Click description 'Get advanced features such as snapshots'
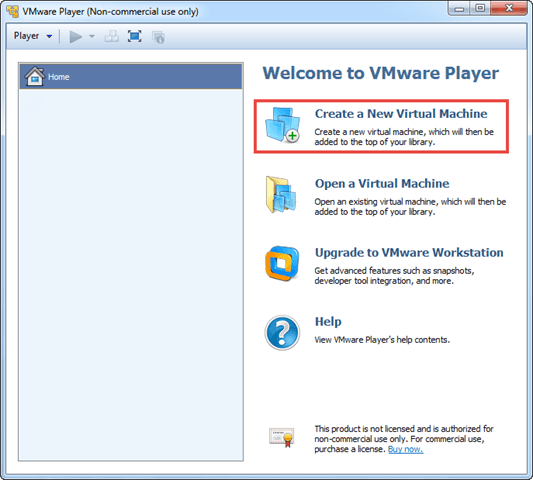Image resolution: width=533 pixels, height=480 pixels. click(x=394, y=271)
